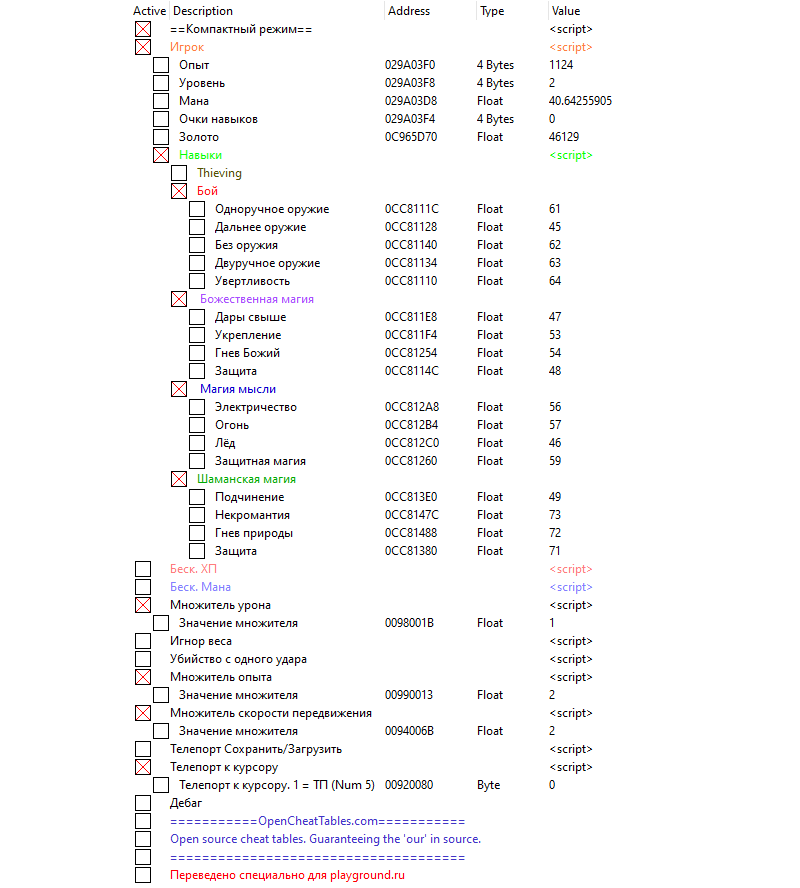
Task: Enable the Телепорт Сохранить/Загрузить checkbox
Action: (143, 749)
